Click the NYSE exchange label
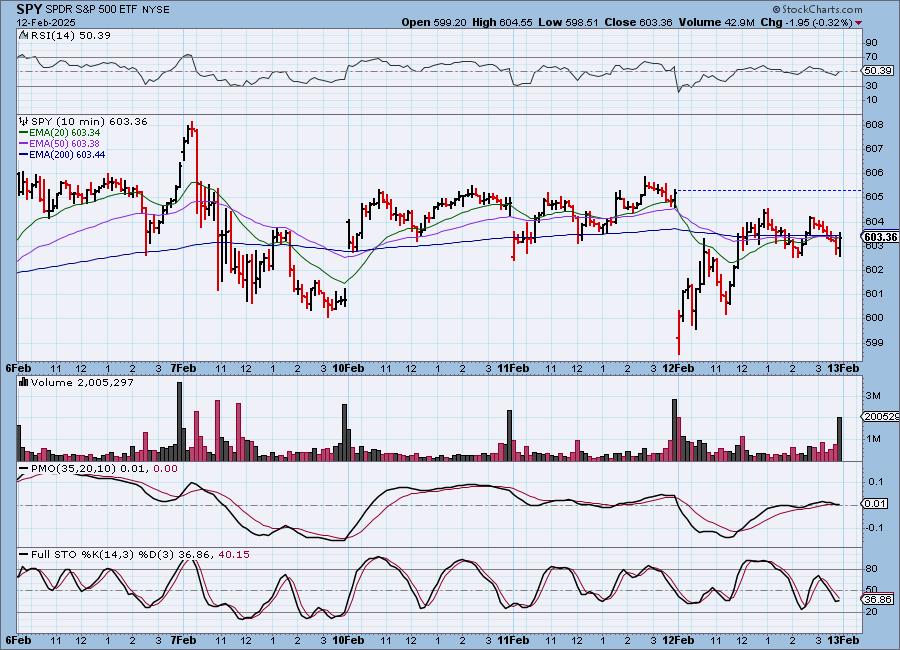This screenshot has height=650, width=900. coord(156,10)
